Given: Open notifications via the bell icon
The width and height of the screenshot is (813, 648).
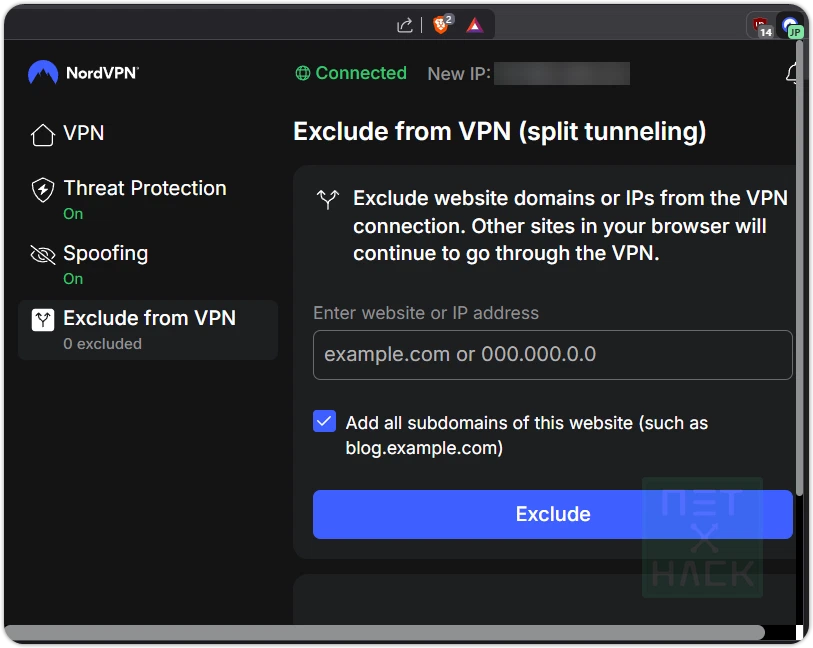Looking at the screenshot, I should (793, 73).
